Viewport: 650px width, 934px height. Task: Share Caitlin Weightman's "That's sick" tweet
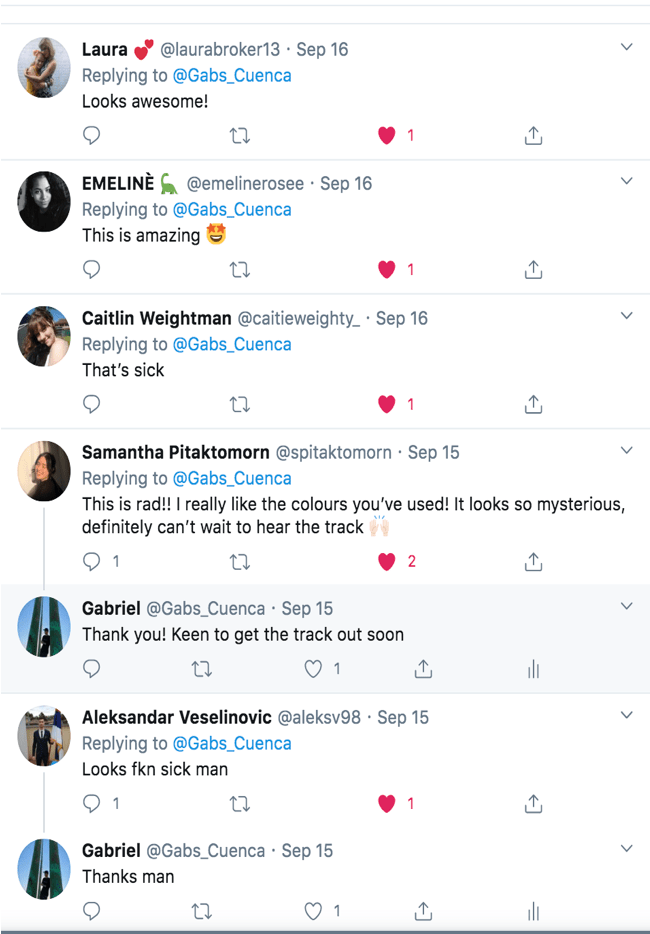pos(533,404)
